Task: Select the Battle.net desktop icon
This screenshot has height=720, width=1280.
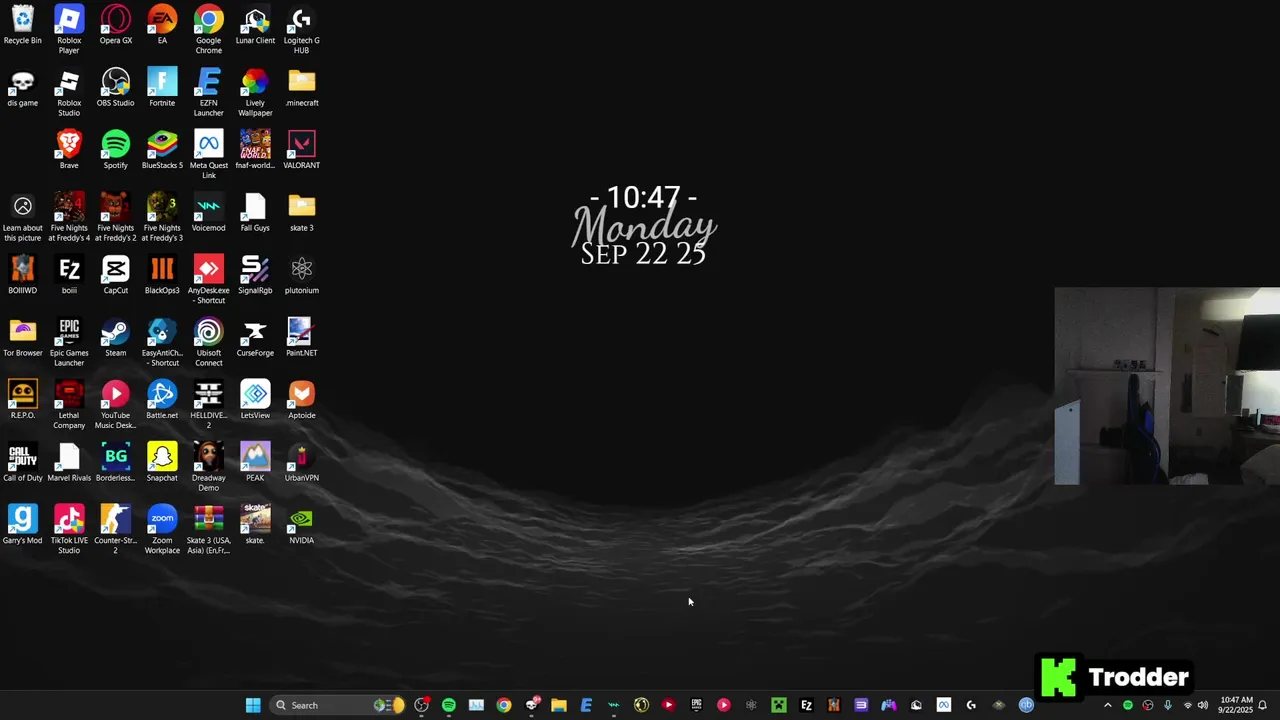Action: [x=162, y=400]
